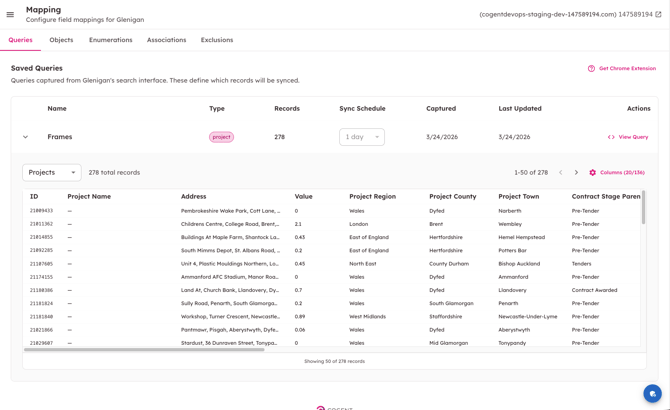Click the Address column header

point(194,196)
